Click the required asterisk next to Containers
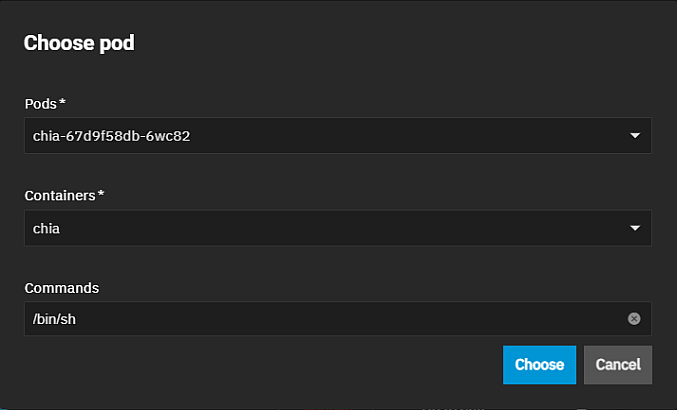The height and width of the screenshot is (410, 677). point(102,195)
